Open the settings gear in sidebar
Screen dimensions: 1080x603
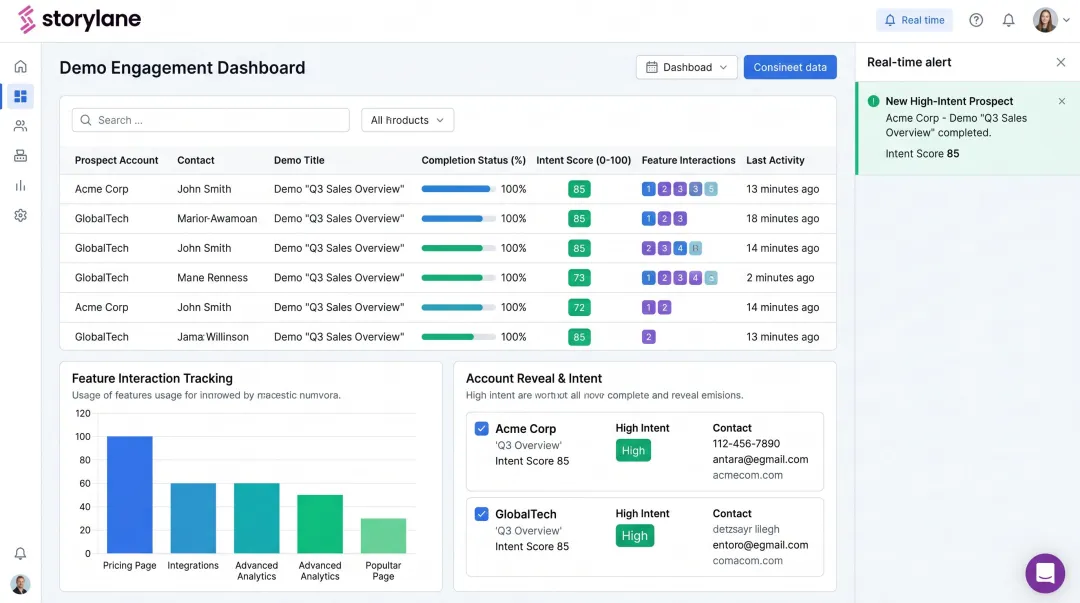(x=21, y=215)
